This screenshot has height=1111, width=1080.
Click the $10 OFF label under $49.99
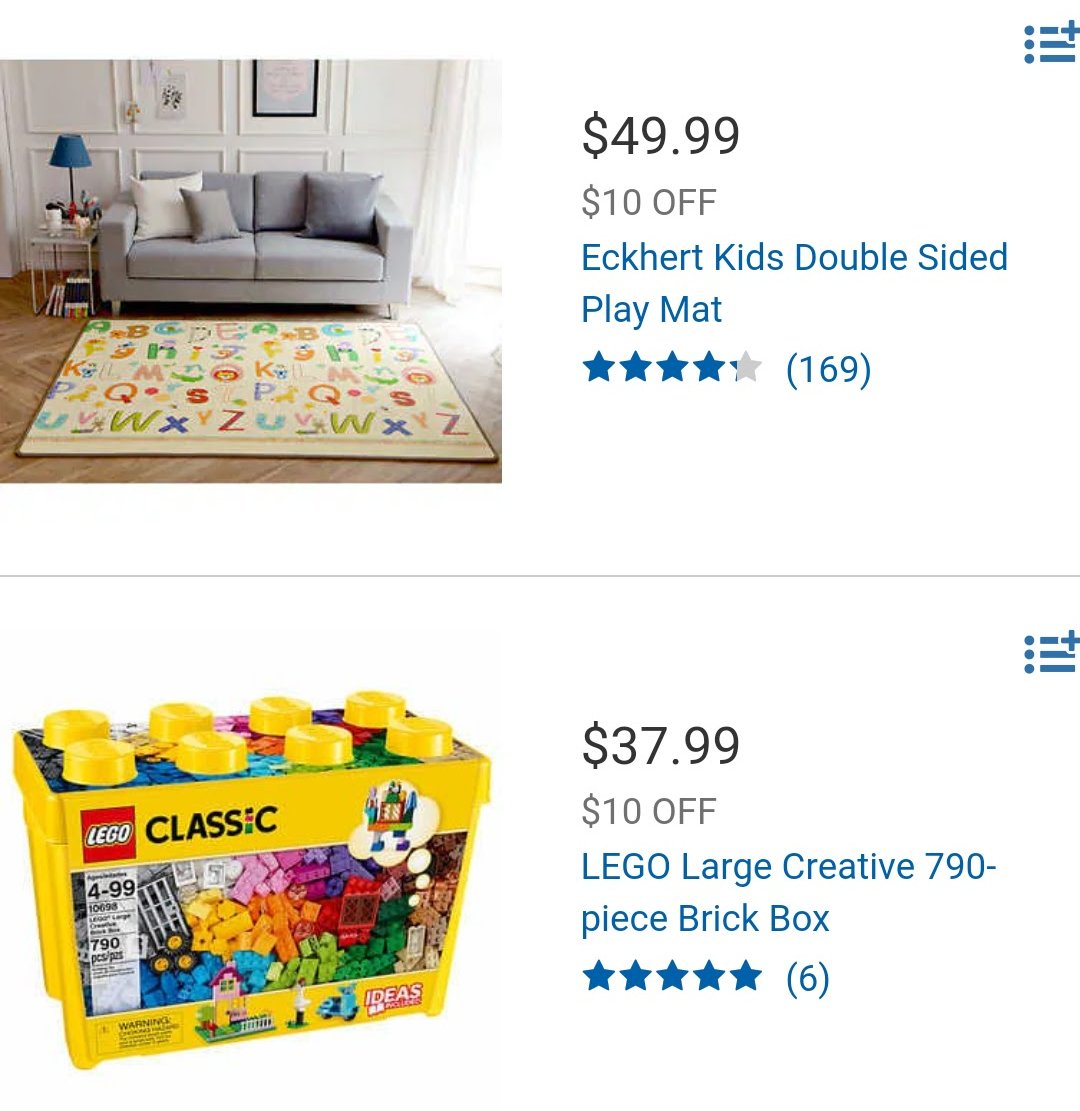pyautogui.click(x=648, y=202)
